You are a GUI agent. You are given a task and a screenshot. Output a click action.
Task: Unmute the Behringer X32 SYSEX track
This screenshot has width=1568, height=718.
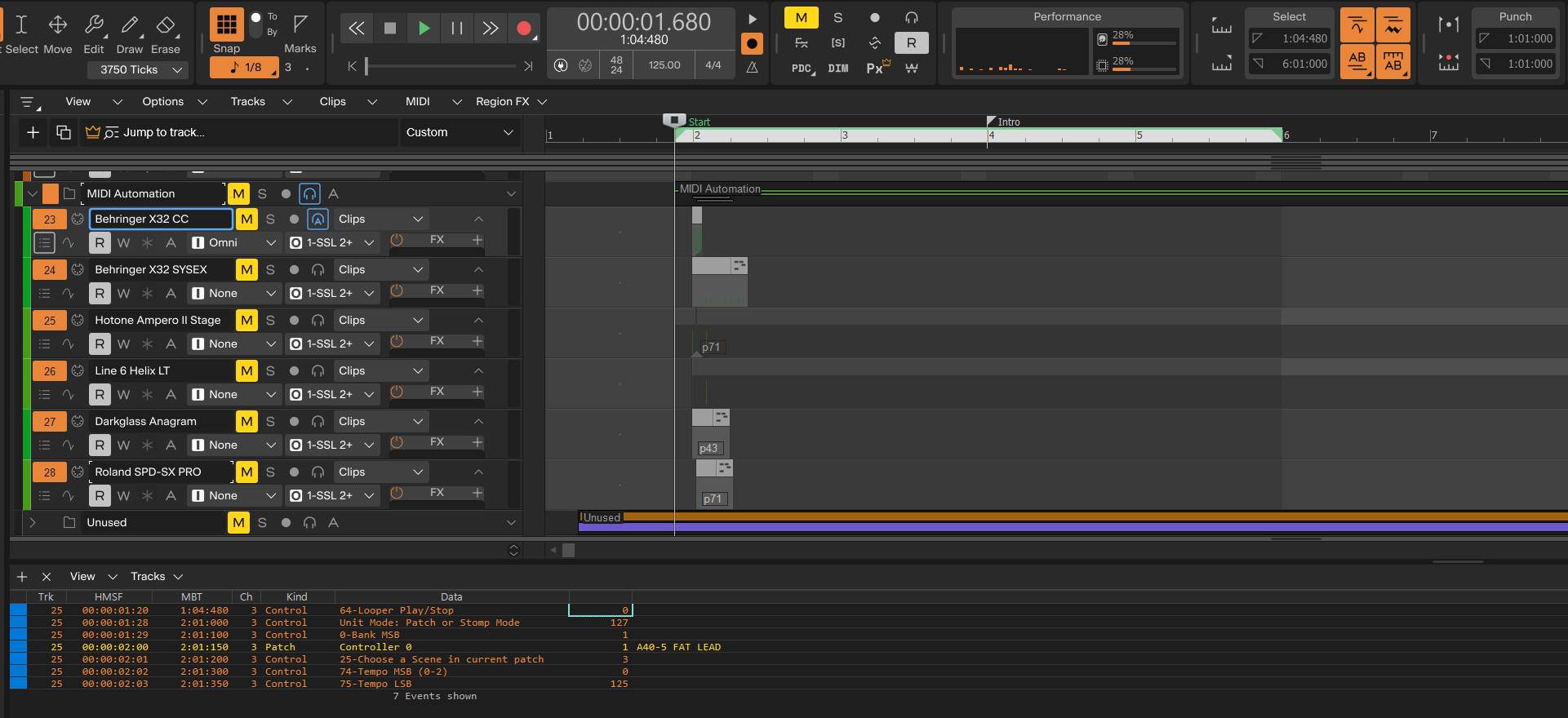[x=247, y=269]
